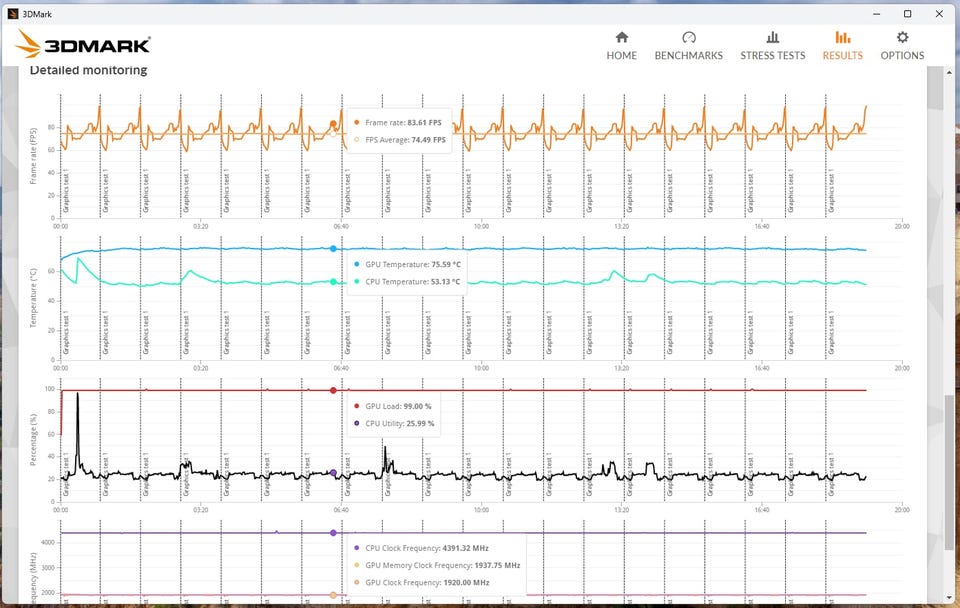Viewport: 960px width, 608px height.
Task: Click orange Frame rate legend dot in tooltip
Action: [x=357, y=122]
